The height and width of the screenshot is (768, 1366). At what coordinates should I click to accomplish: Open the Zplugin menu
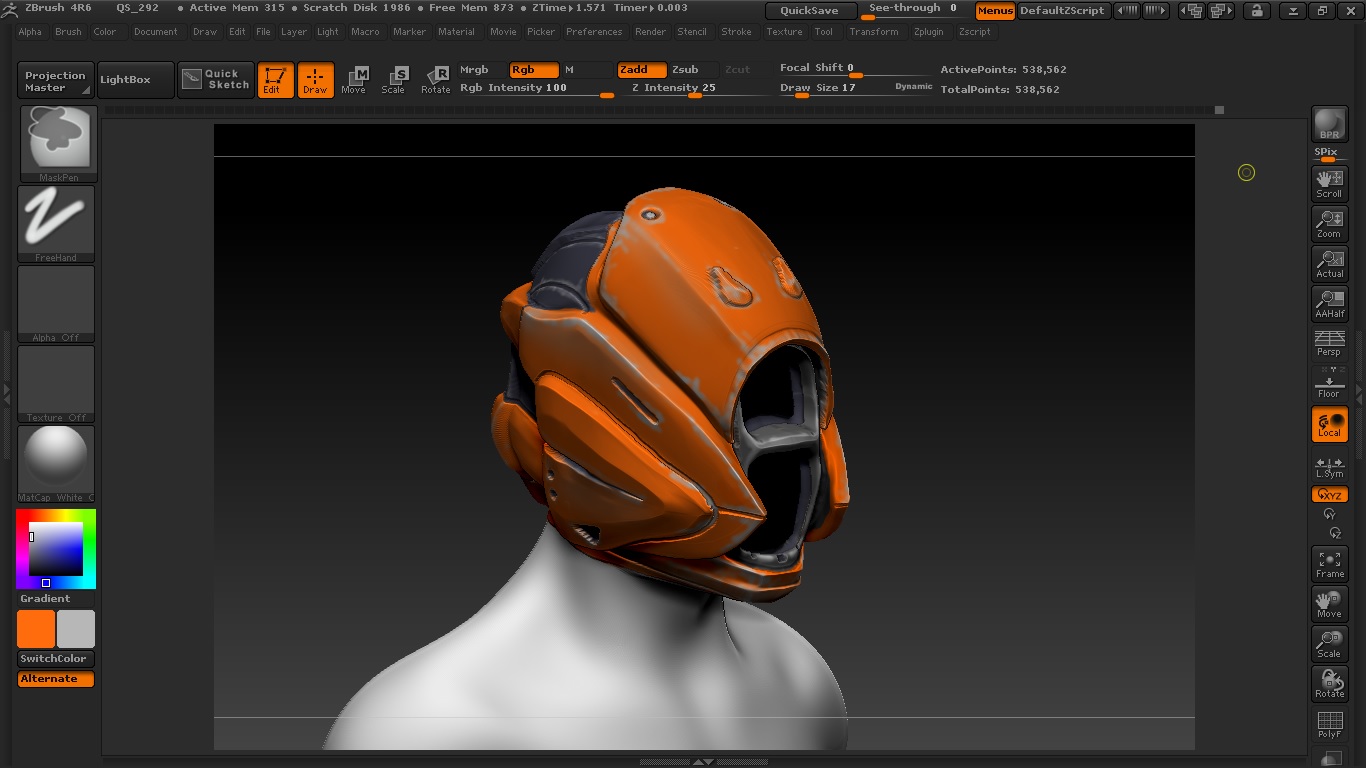coord(928,32)
